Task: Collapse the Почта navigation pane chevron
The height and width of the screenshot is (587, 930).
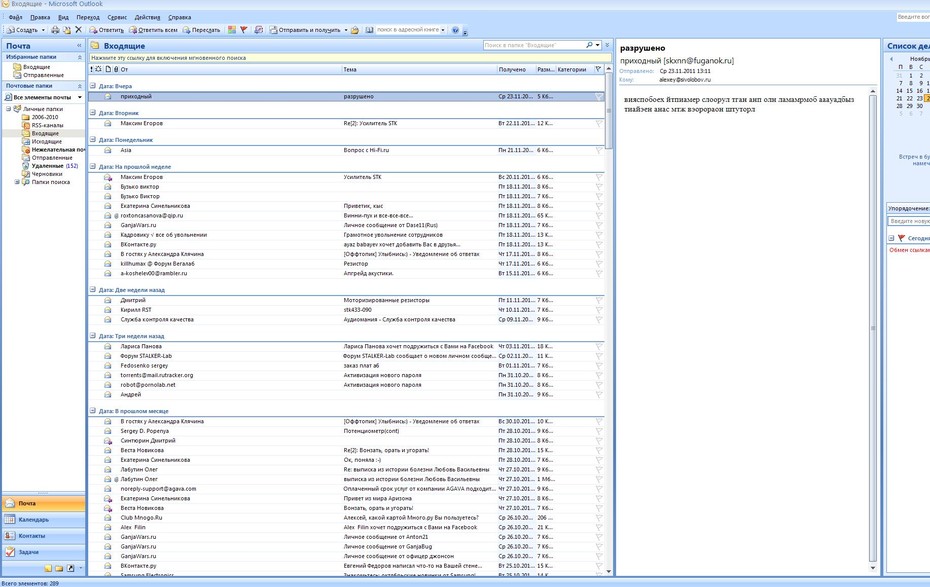Action: click(x=79, y=46)
